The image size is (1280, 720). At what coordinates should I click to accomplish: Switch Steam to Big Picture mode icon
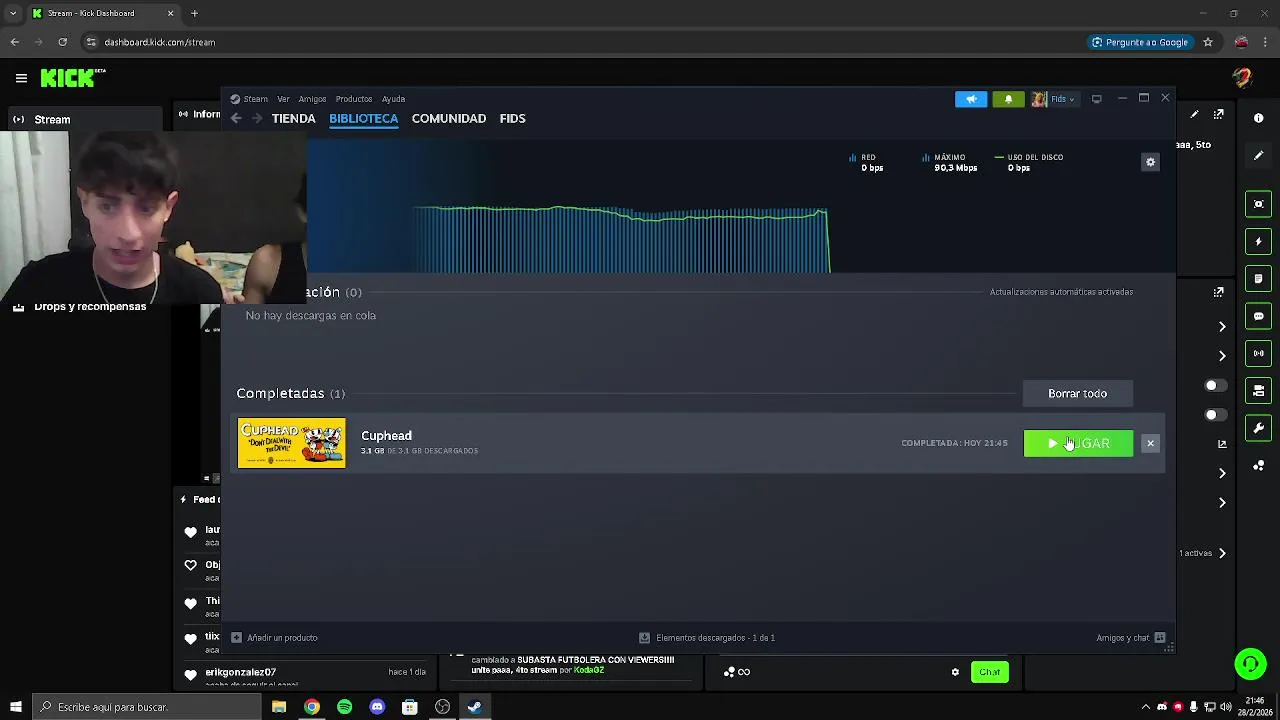click(1097, 99)
